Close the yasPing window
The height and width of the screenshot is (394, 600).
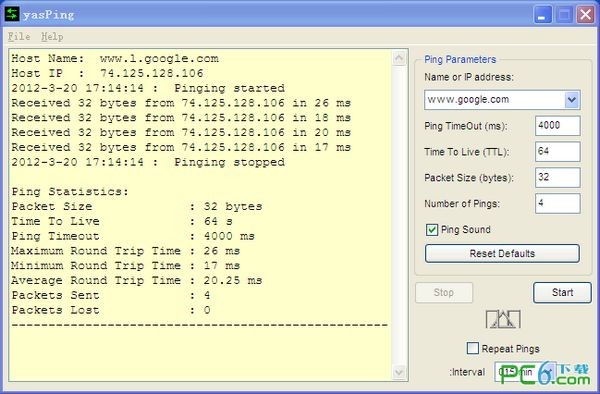click(x=585, y=15)
